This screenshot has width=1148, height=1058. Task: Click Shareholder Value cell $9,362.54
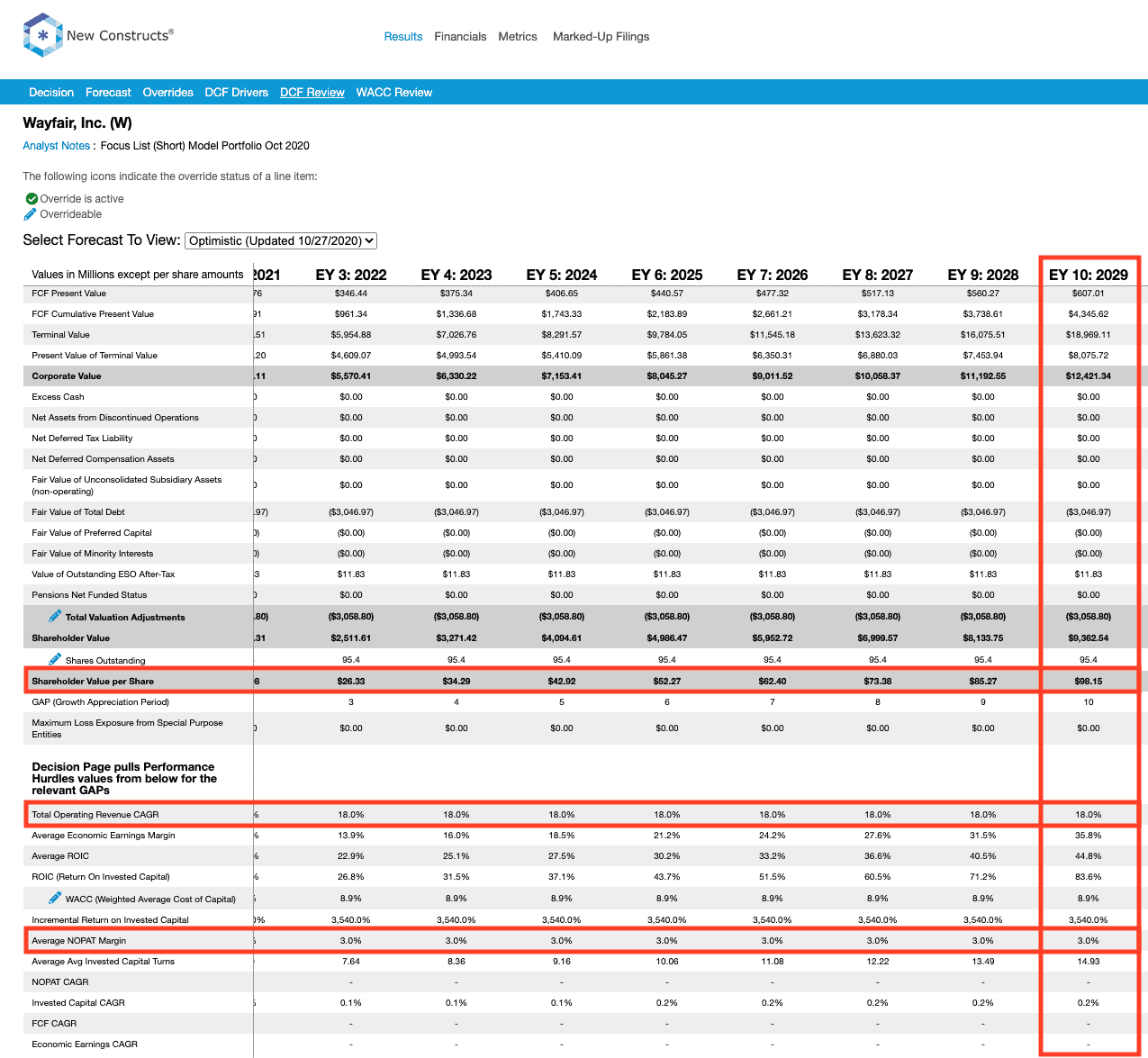(1089, 638)
